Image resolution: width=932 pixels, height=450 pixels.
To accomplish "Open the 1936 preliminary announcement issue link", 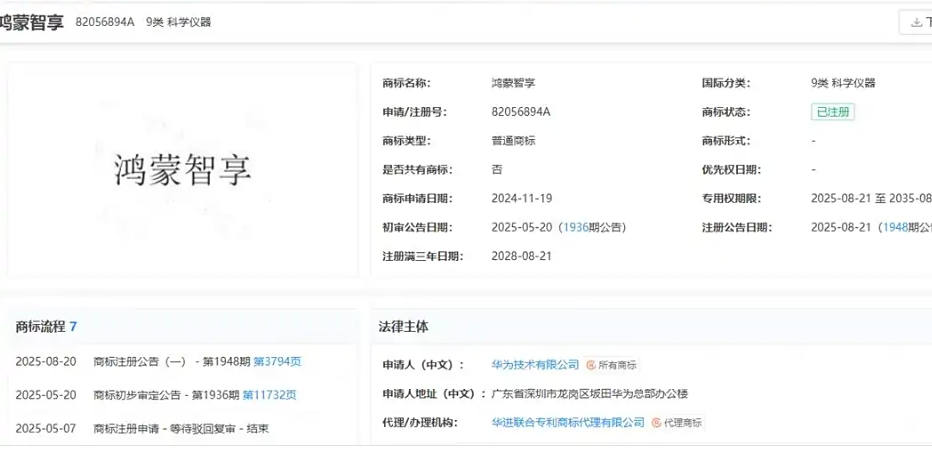I will coord(576,227).
